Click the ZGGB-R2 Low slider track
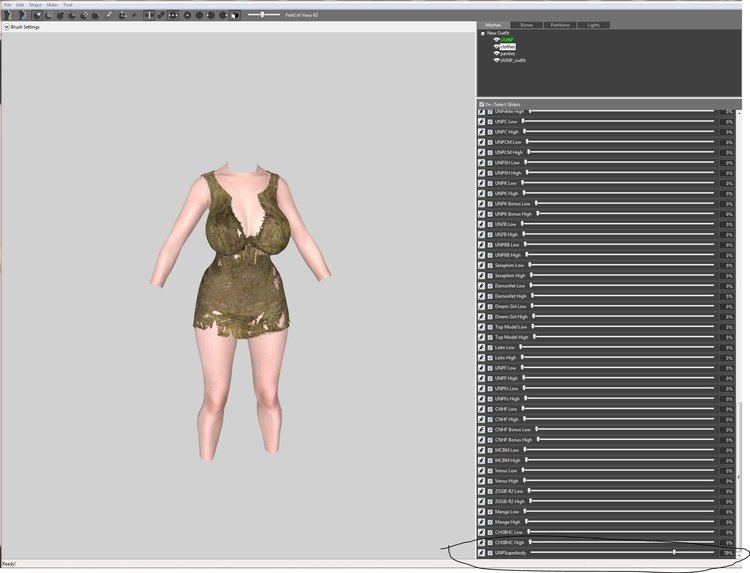Image resolution: width=750 pixels, height=573 pixels. tap(621, 491)
